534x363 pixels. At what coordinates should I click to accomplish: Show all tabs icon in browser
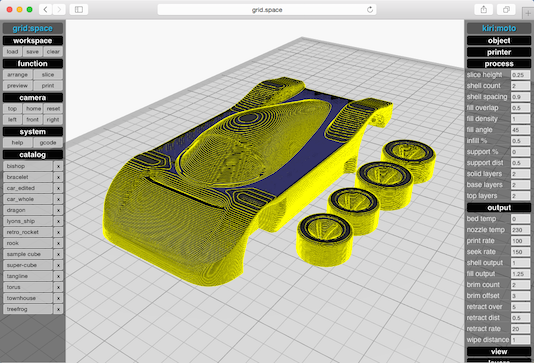click(x=506, y=10)
